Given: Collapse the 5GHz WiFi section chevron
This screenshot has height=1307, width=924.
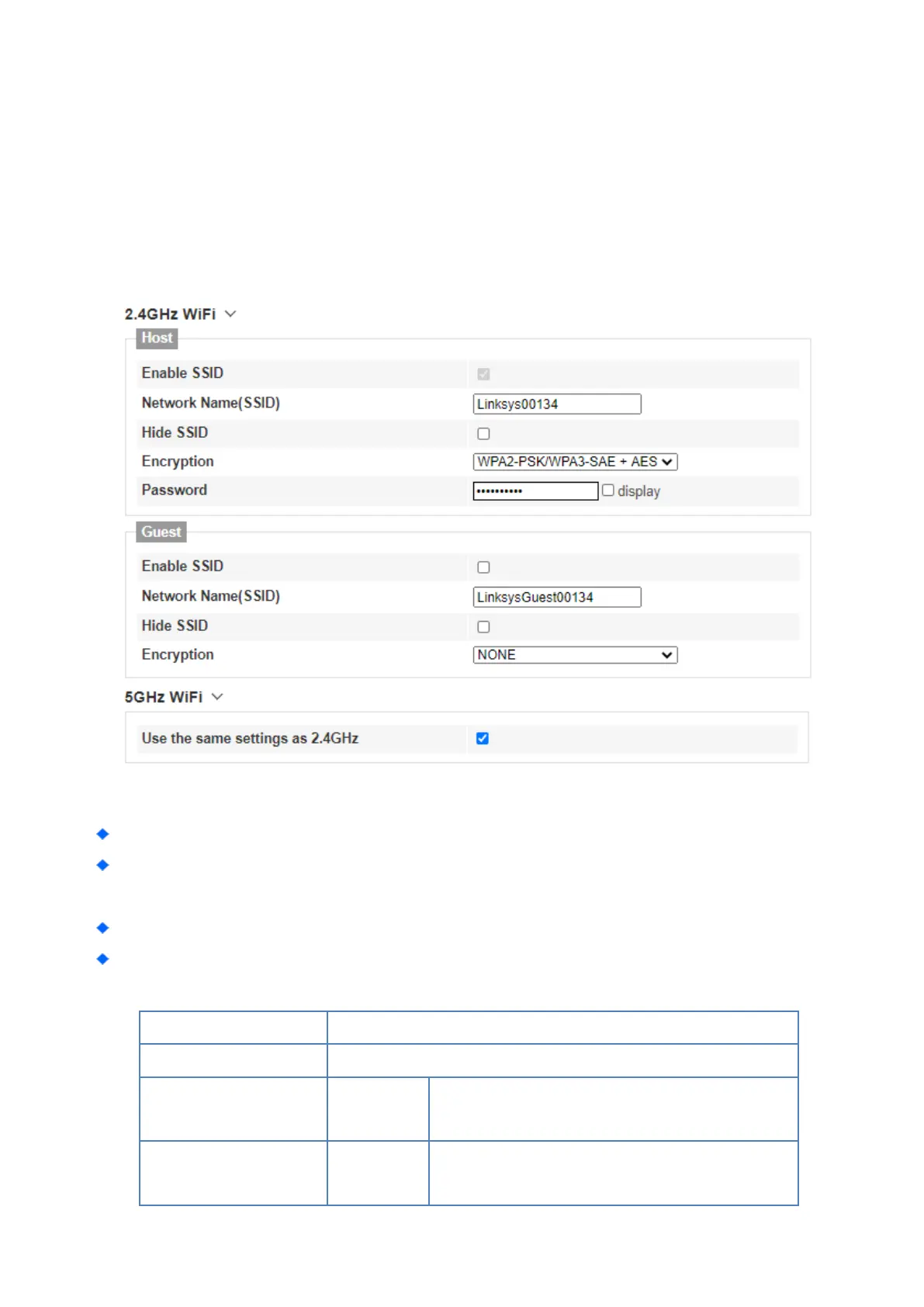Looking at the screenshot, I should coord(217,697).
